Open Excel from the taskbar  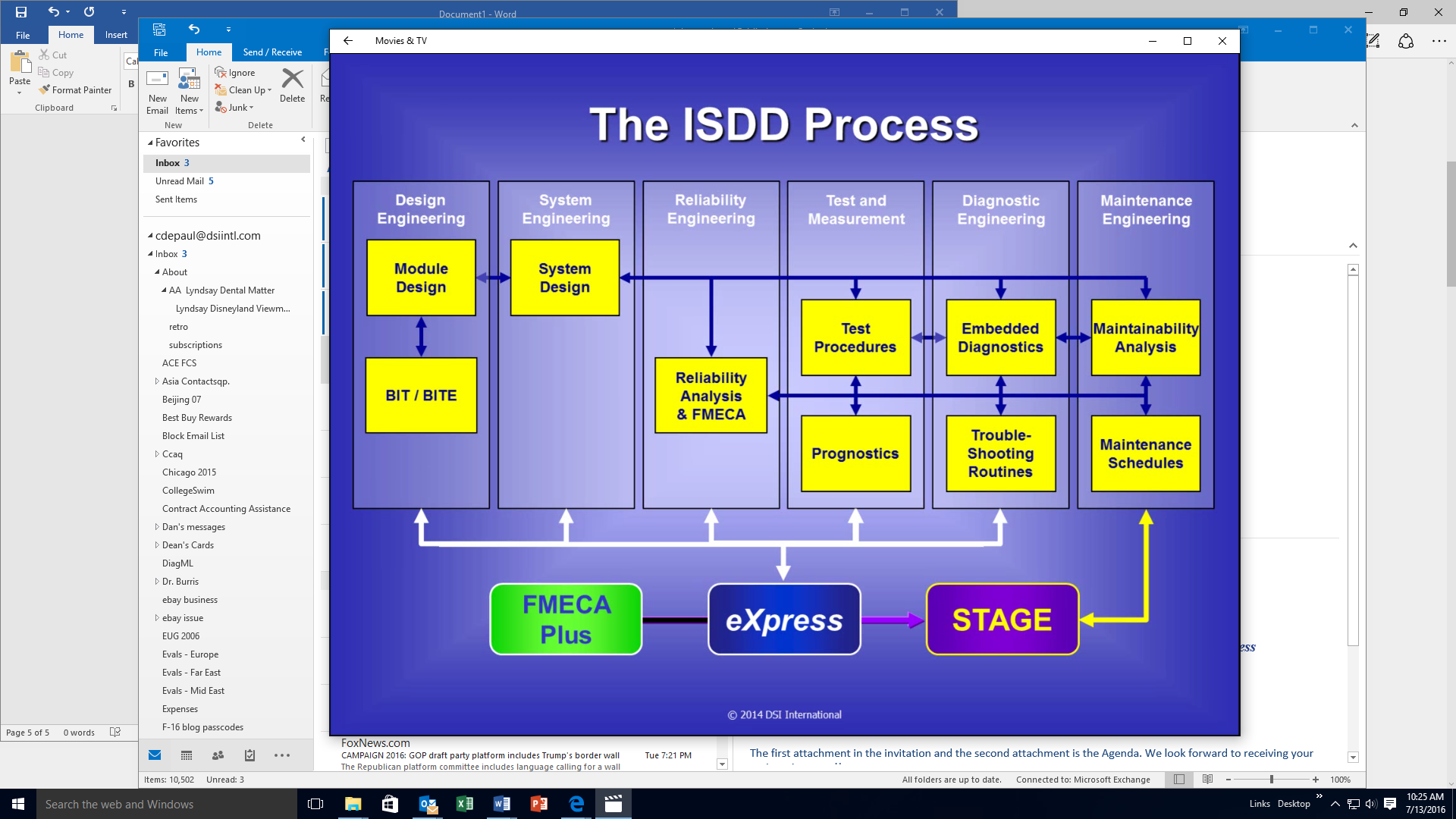pos(465,804)
